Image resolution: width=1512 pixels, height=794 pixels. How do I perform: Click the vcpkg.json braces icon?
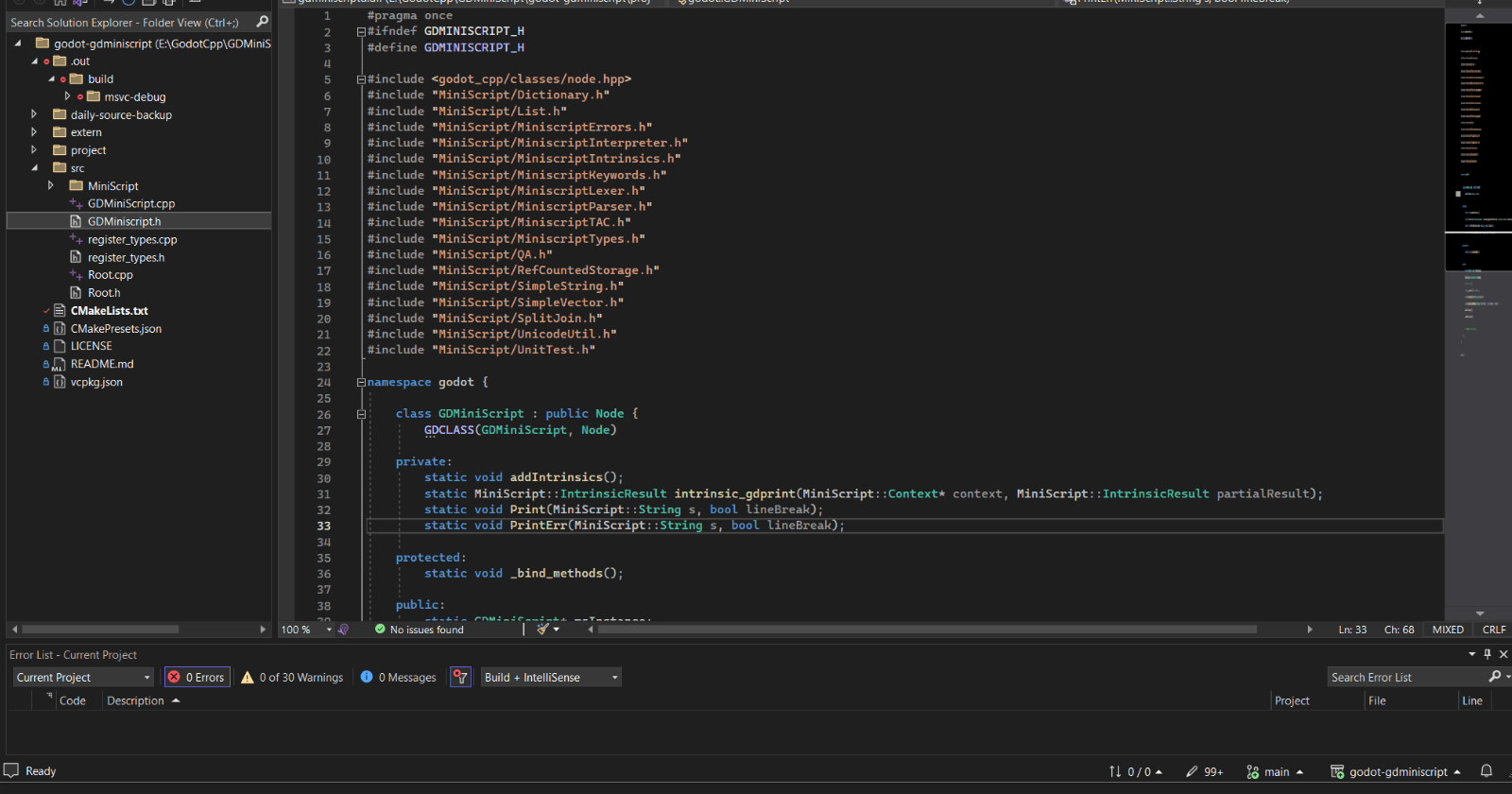click(x=60, y=382)
